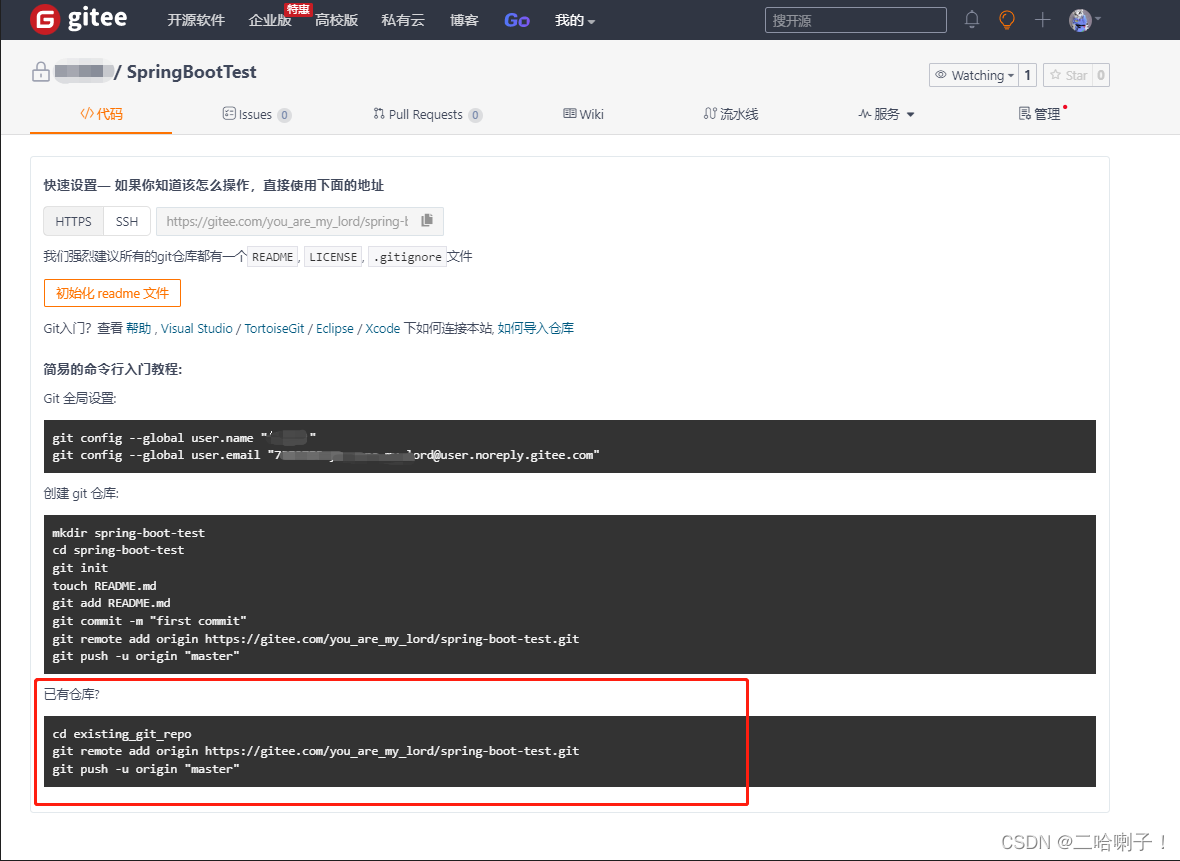Click the private repository lock icon

pos(41,71)
